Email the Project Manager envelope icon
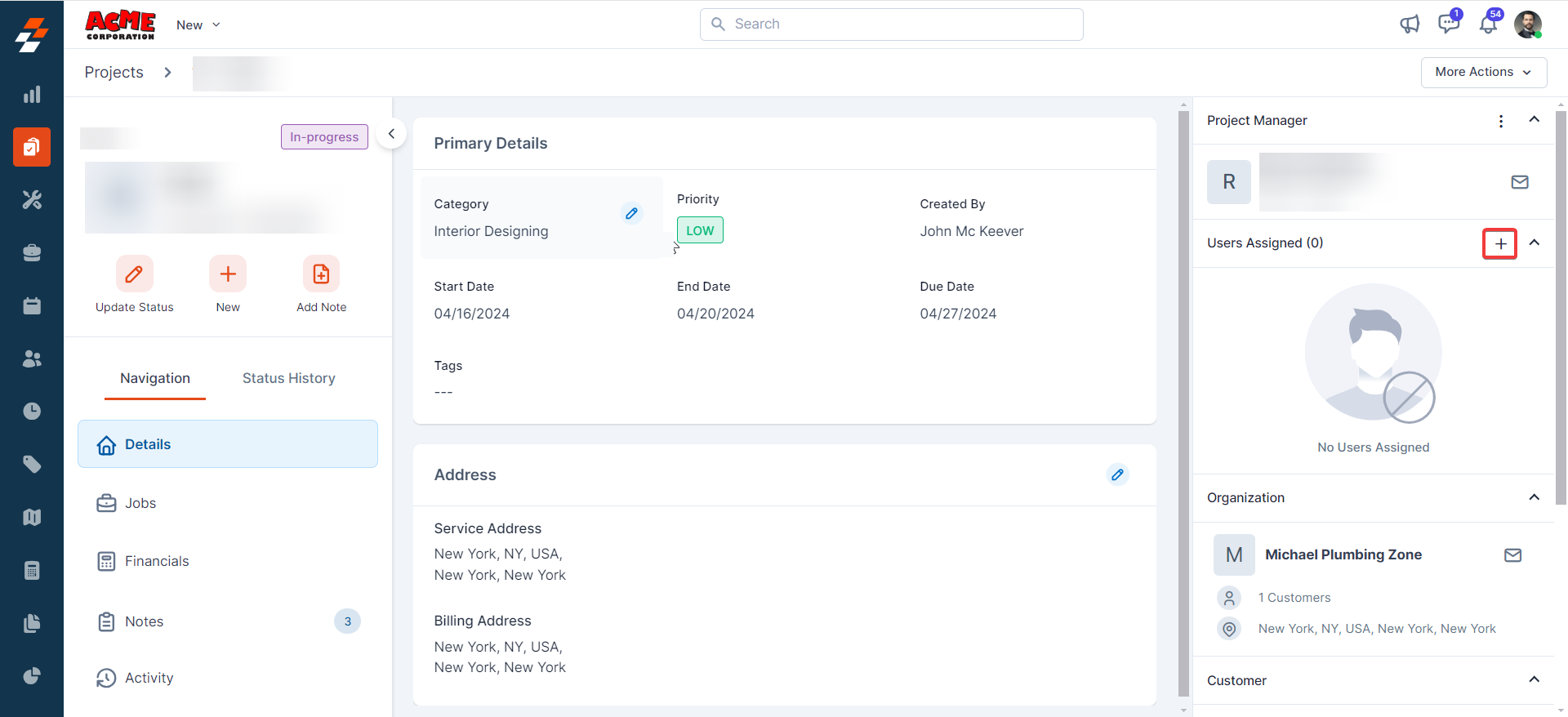 (1519, 182)
